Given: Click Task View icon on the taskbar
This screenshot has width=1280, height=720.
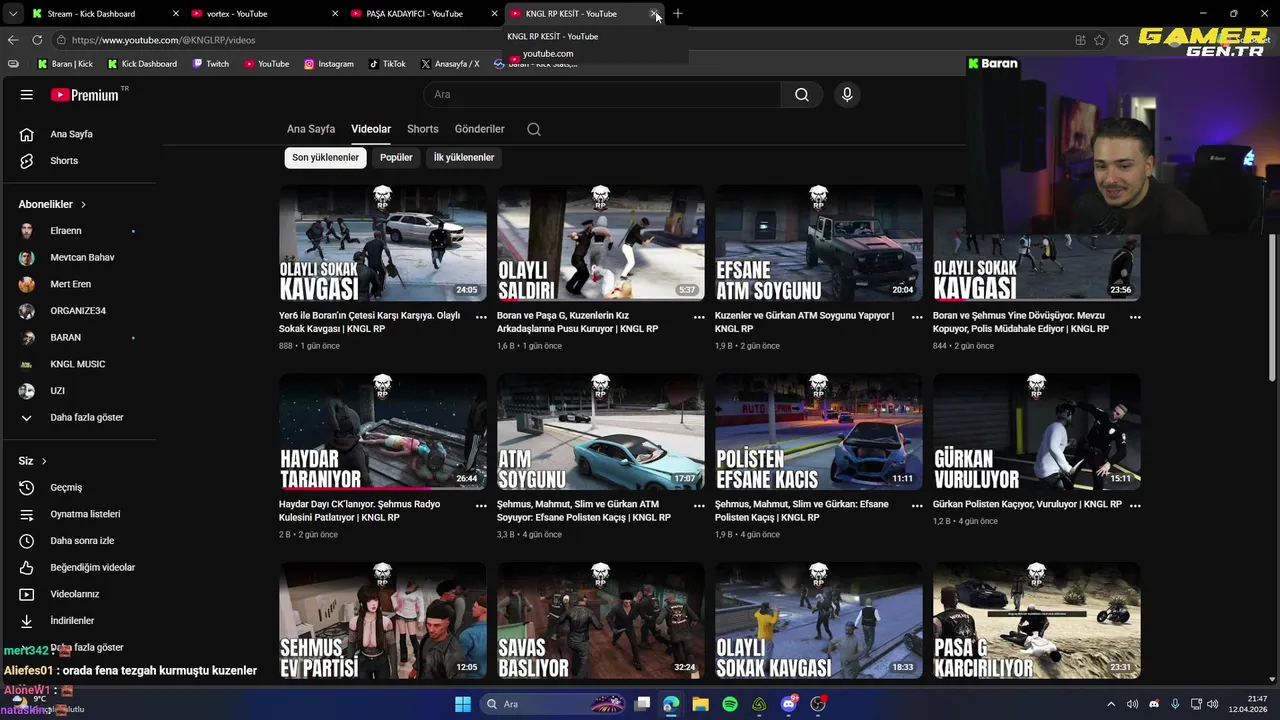Looking at the screenshot, I should click(643, 704).
